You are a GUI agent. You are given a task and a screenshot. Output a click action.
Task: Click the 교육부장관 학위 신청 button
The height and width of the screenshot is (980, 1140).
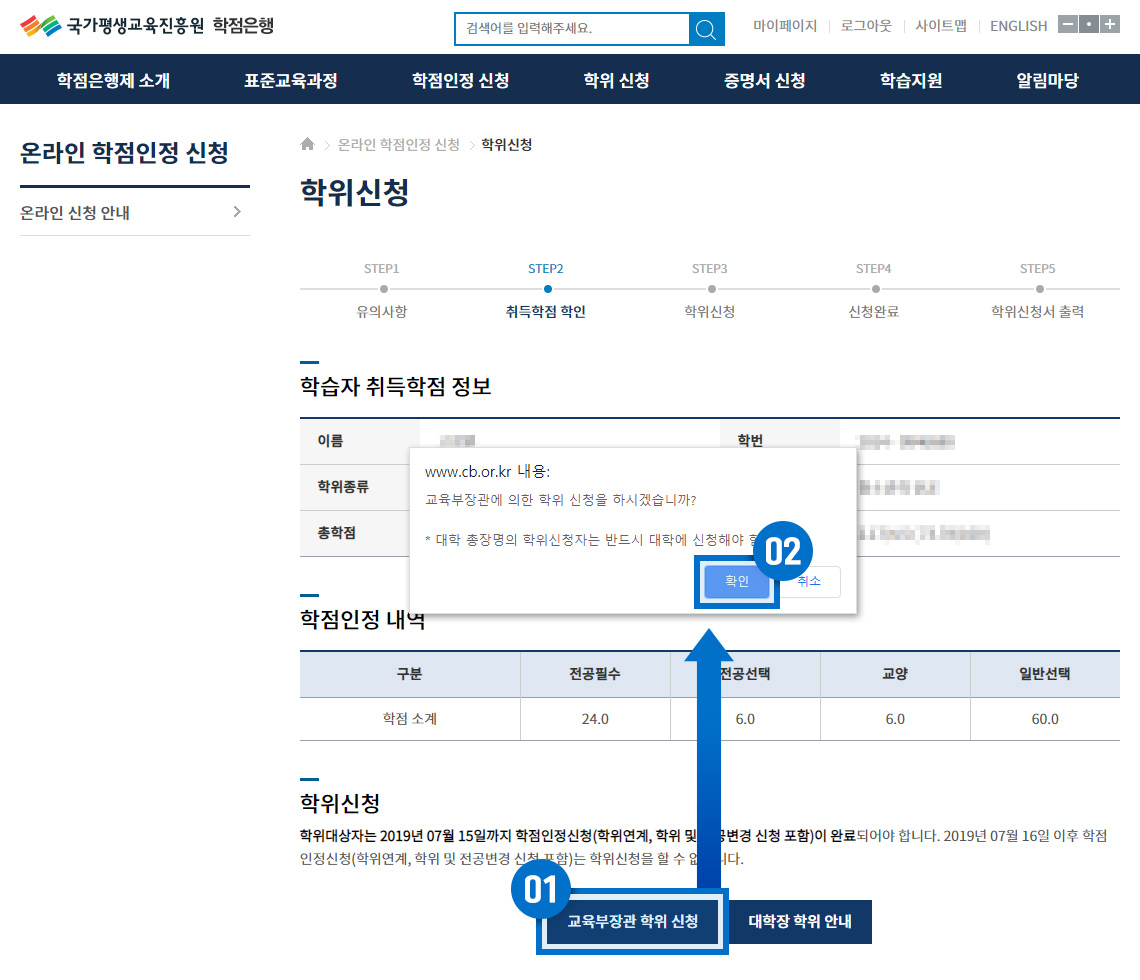632,921
